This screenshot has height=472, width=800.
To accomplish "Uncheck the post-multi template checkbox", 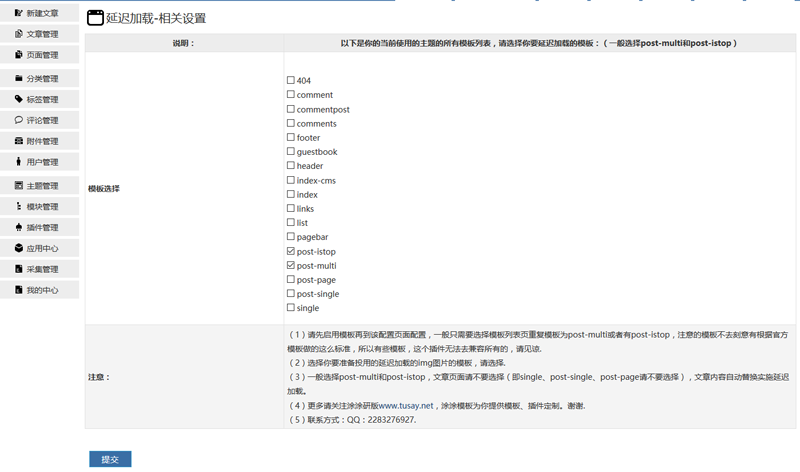I will tap(291, 265).
